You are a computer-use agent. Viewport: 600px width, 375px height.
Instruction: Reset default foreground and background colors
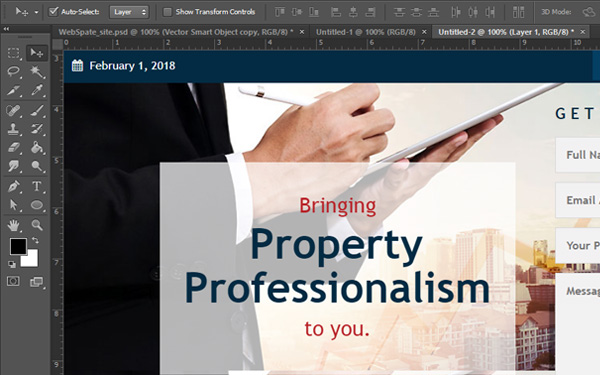(12, 264)
